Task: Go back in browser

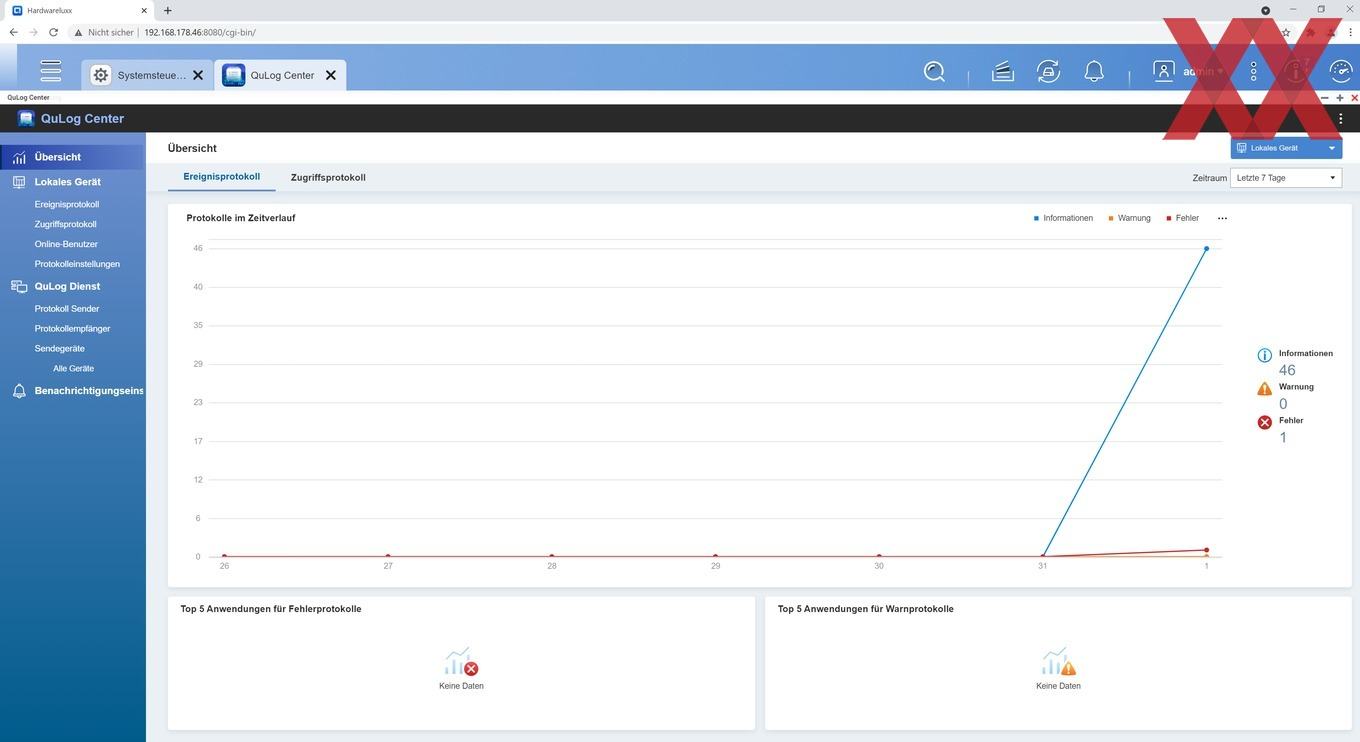Action: click(13, 32)
